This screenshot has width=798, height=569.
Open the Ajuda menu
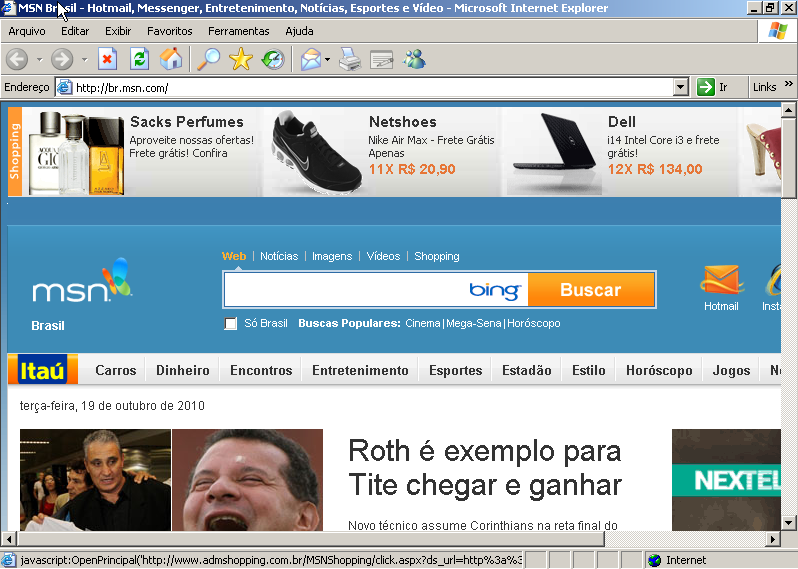click(x=299, y=32)
